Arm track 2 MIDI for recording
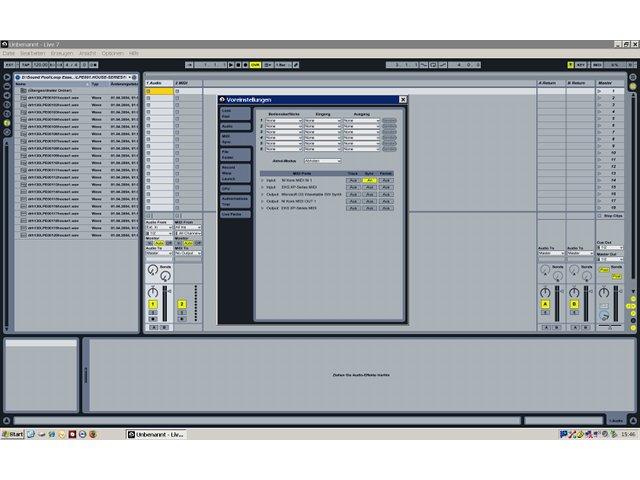 click(182, 319)
